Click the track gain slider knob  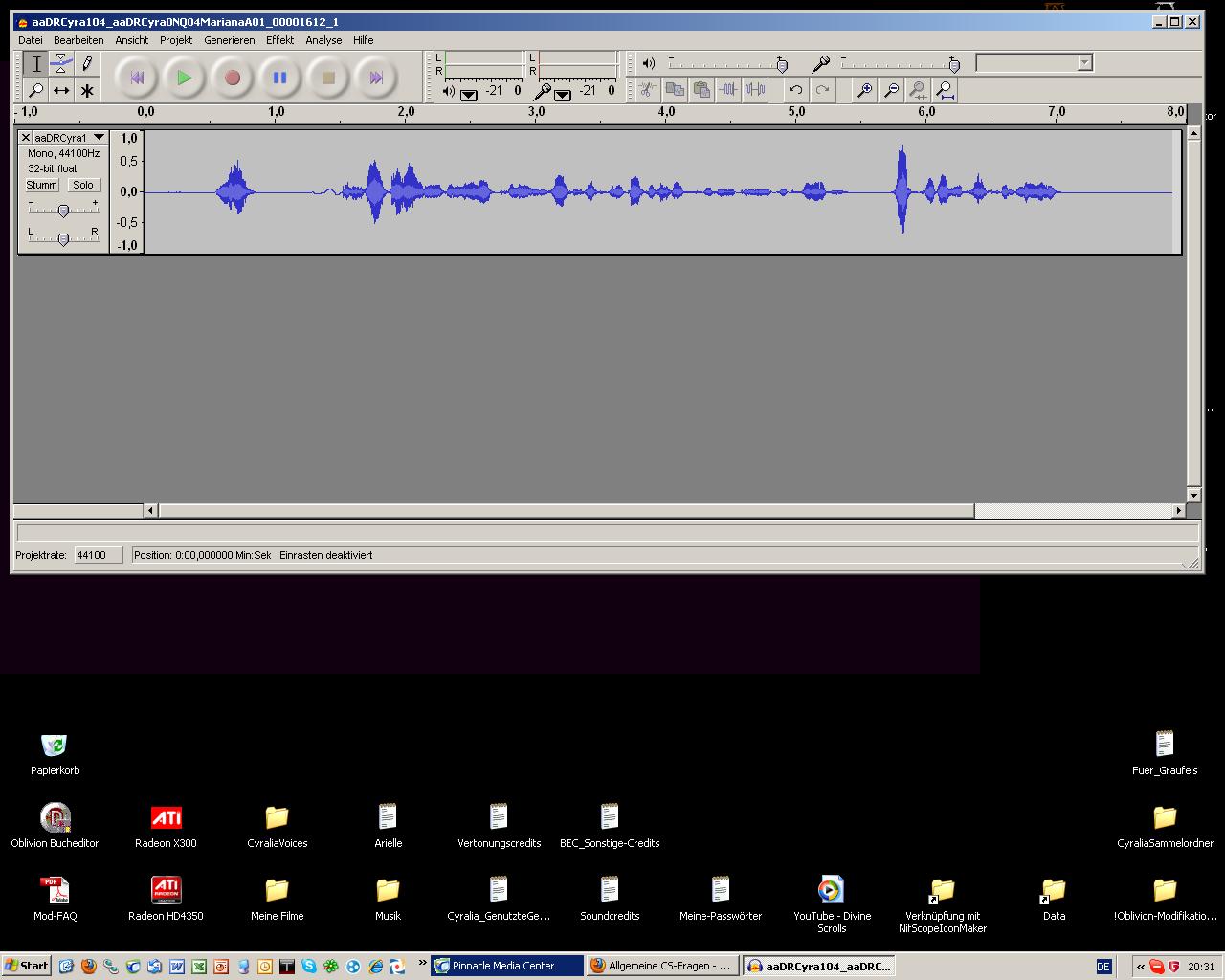pyautogui.click(x=63, y=211)
